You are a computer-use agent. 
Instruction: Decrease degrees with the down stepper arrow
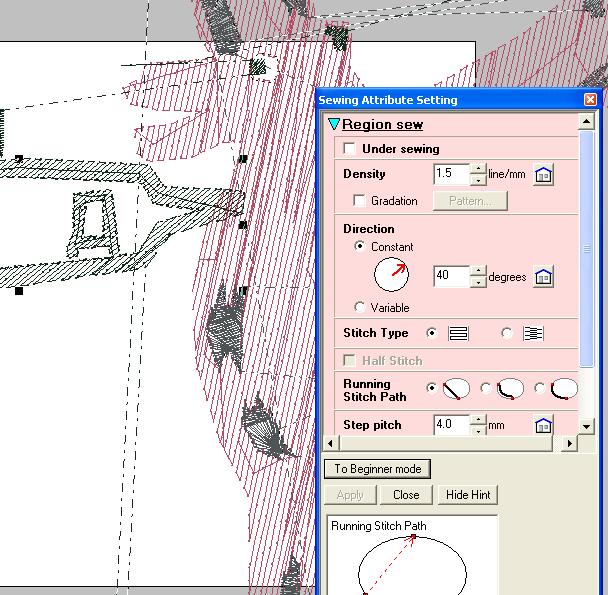[478, 282]
